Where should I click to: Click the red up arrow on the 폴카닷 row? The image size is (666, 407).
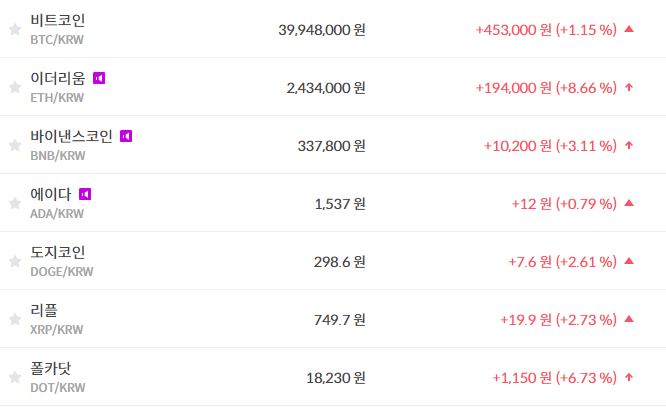point(629,377)
